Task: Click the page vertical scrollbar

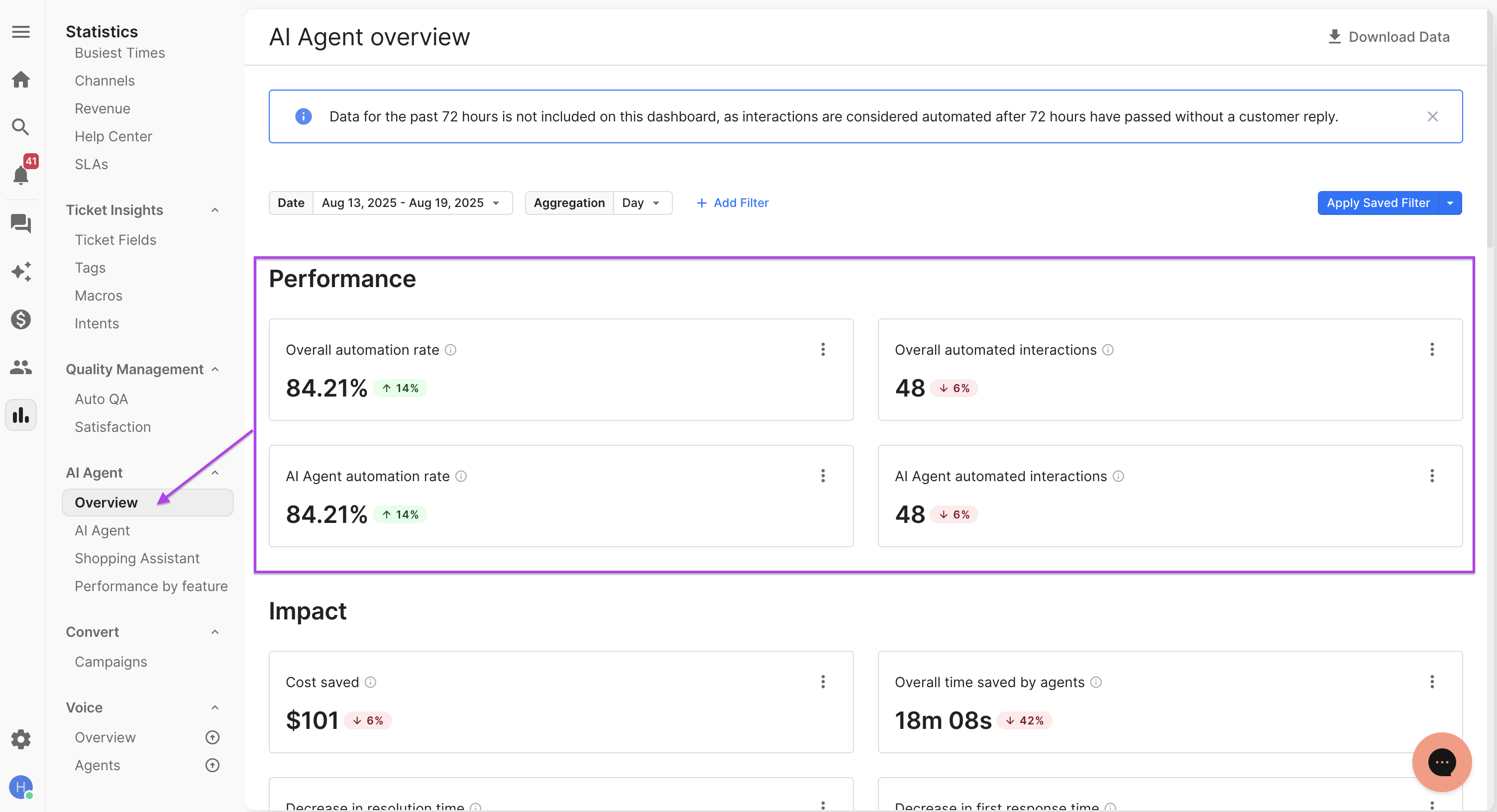Action: point(1491,128)
